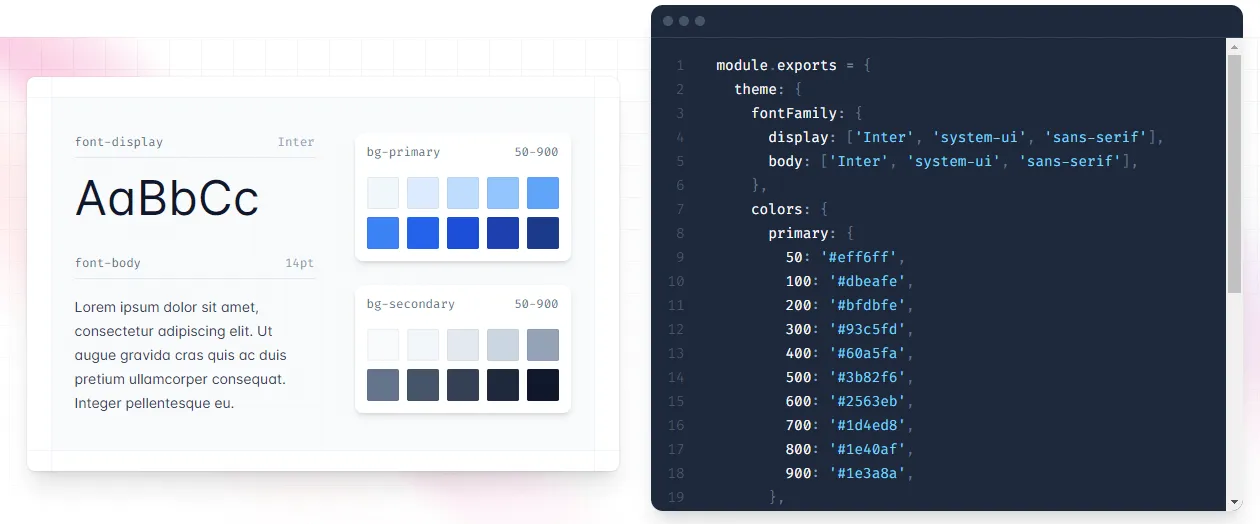Screen dimensions: 1260x524
Task: Click line number 14 in the gutter
Action: tap(676, 377)
